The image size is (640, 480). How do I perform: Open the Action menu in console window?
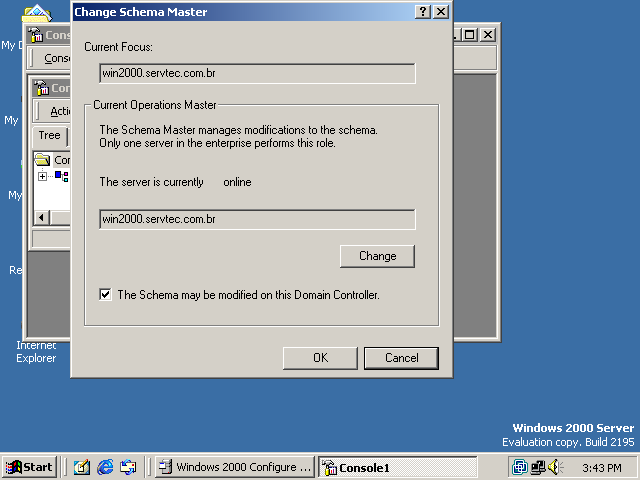click(60, 111)
